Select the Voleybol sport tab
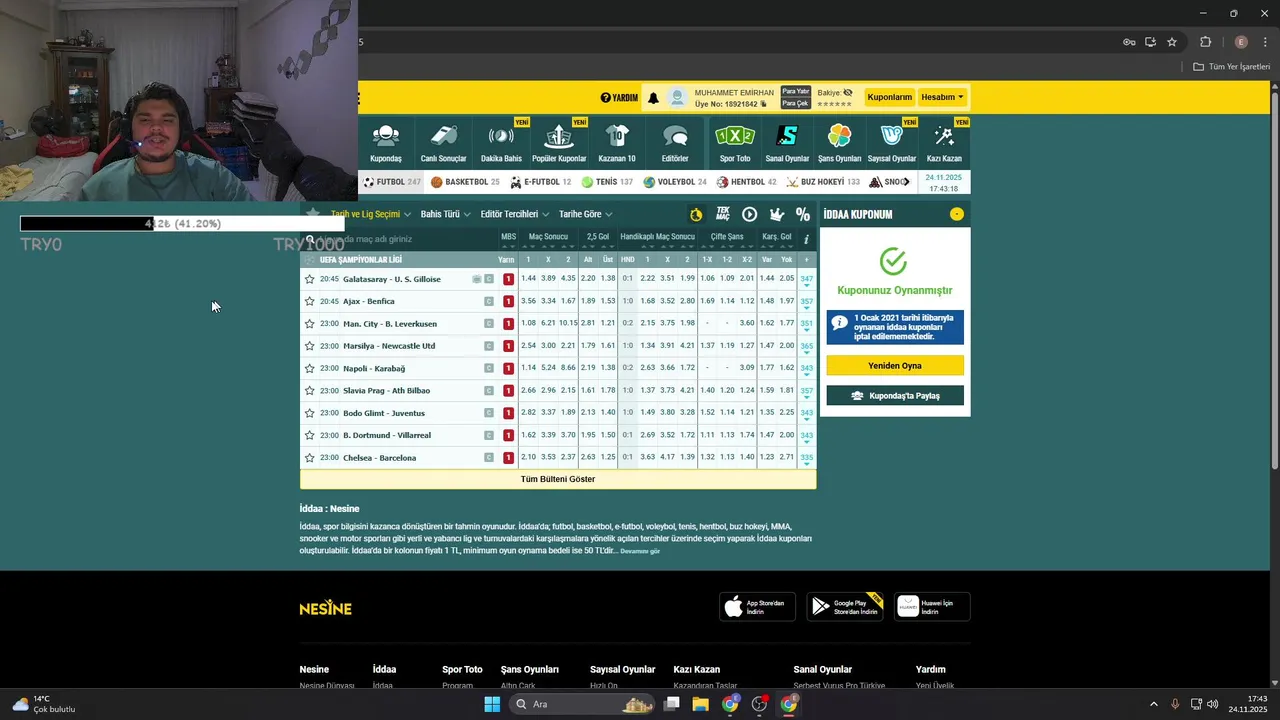Screen dimensions: 1280x720 (675, 182)
